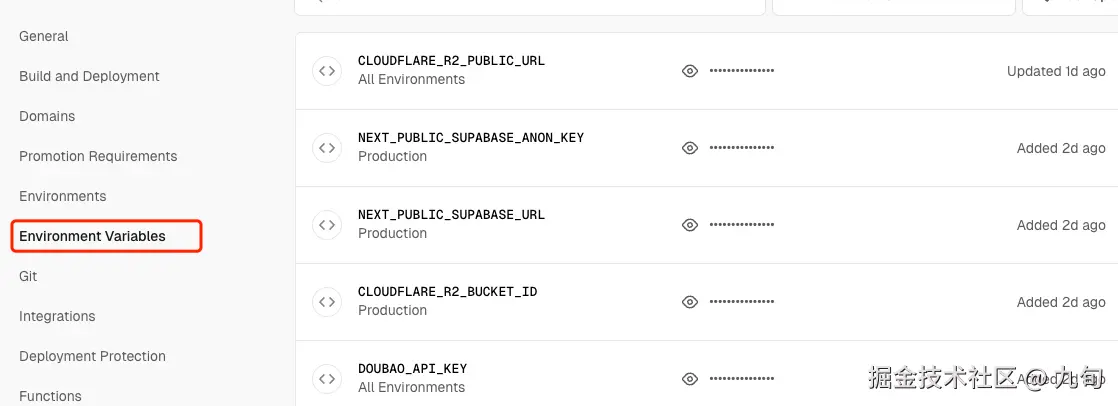
Task: Open Deployment Protection settings
Action: click(92, 356)
